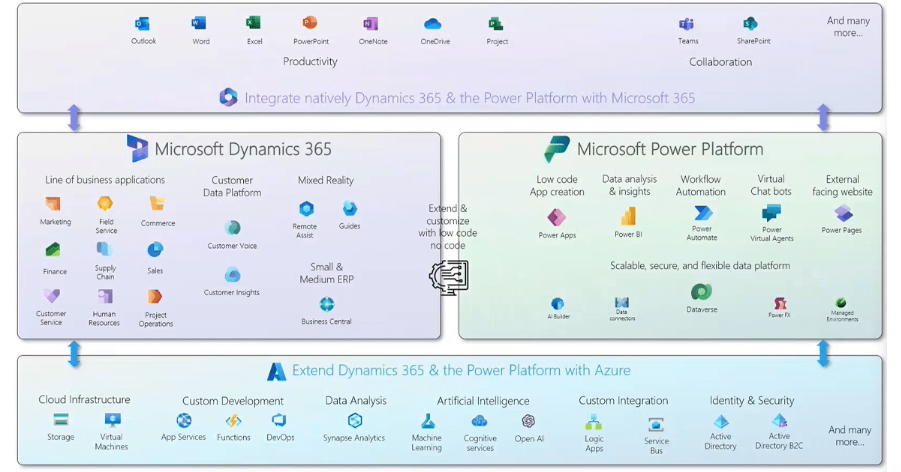This screenshot has height=472, width=901.
Task: Click the Virtual Machines icon
Action: point(112,421)
